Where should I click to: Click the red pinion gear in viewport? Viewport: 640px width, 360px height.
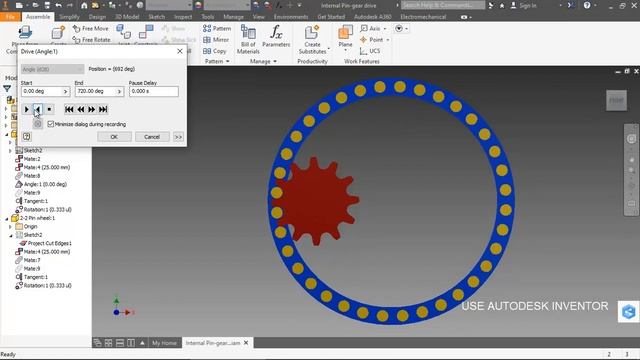click(x=316, y=201)
